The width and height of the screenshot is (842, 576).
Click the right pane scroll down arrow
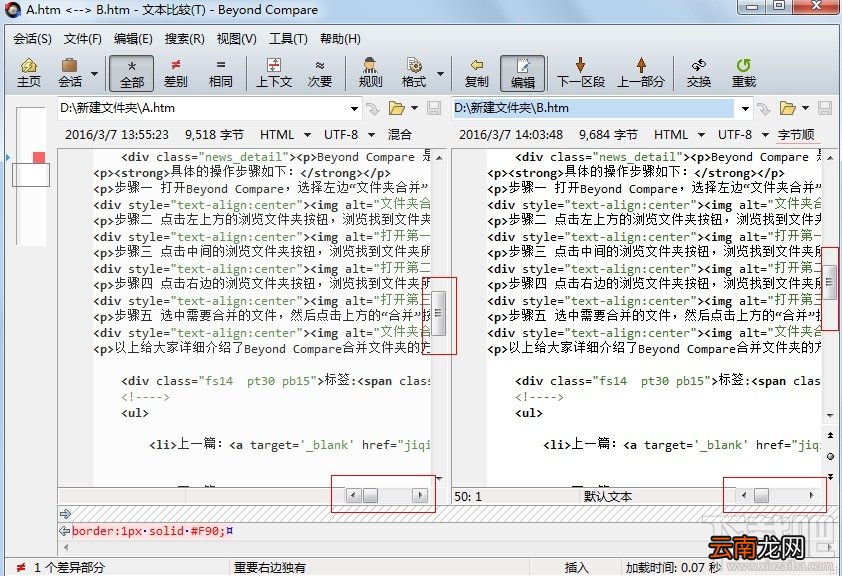pos(830,415)
